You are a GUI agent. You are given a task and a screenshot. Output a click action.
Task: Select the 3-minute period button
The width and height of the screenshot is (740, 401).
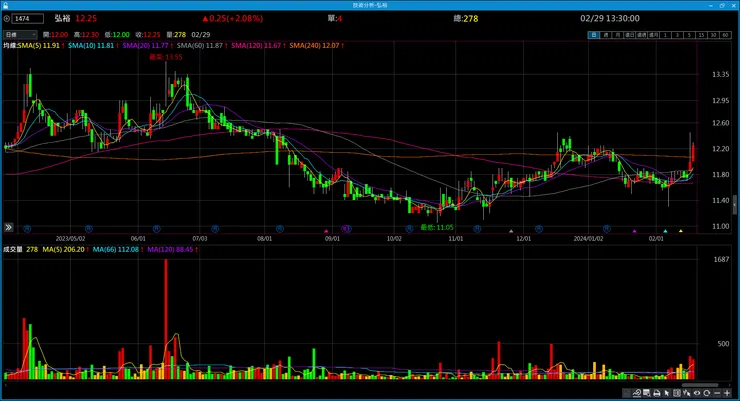677,35
